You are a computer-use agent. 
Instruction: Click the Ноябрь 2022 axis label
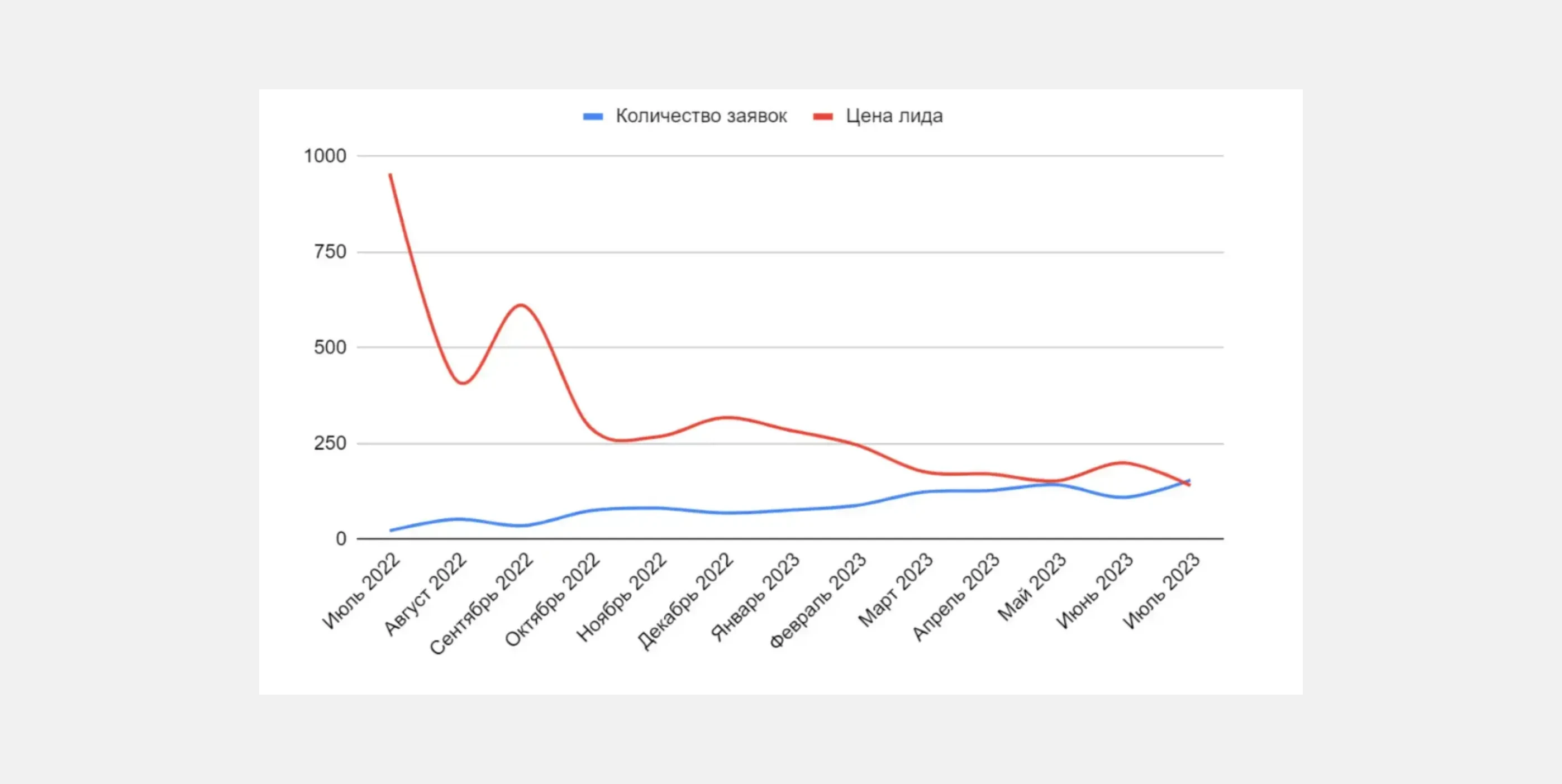tap(622, 597)
